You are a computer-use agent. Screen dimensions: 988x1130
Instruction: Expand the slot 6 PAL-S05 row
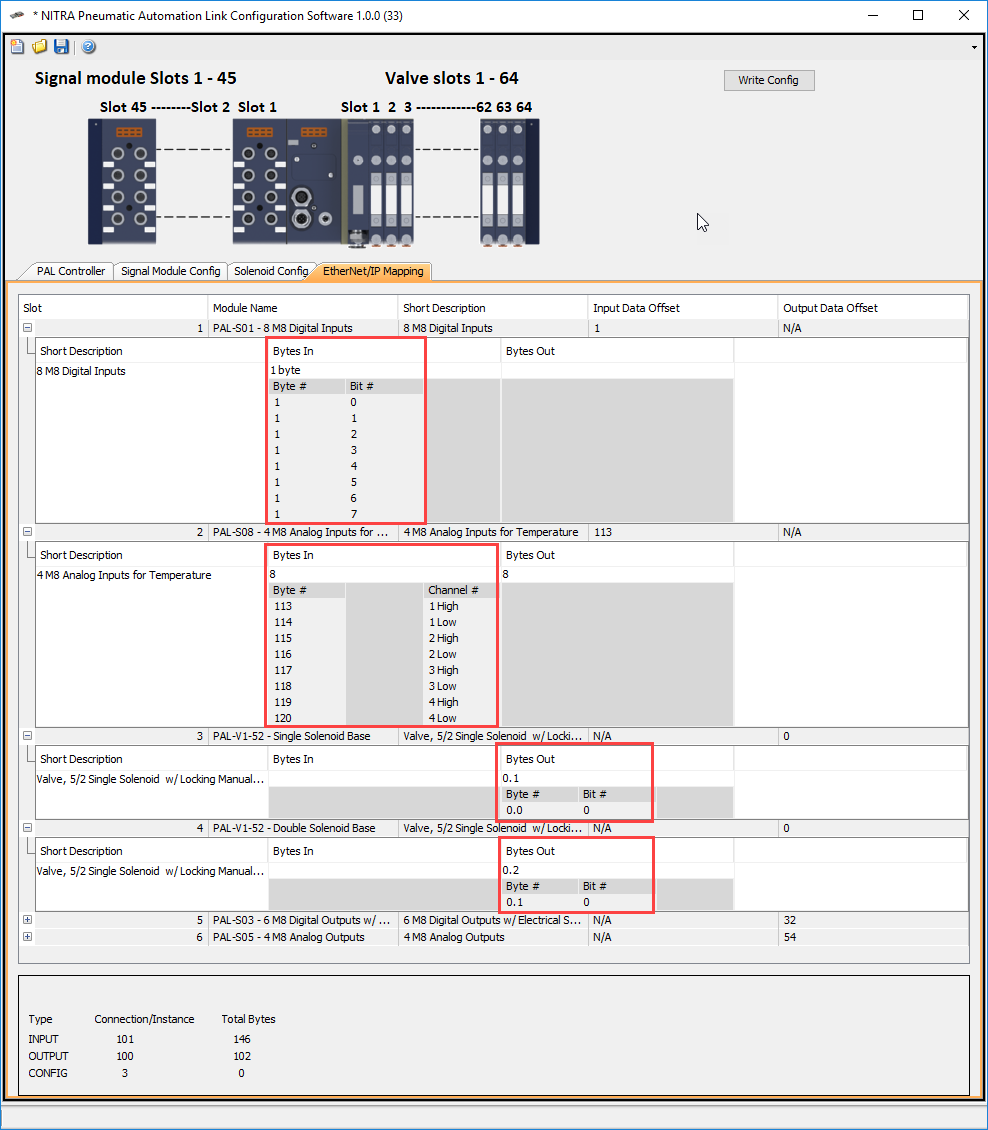tap(27, 936)
